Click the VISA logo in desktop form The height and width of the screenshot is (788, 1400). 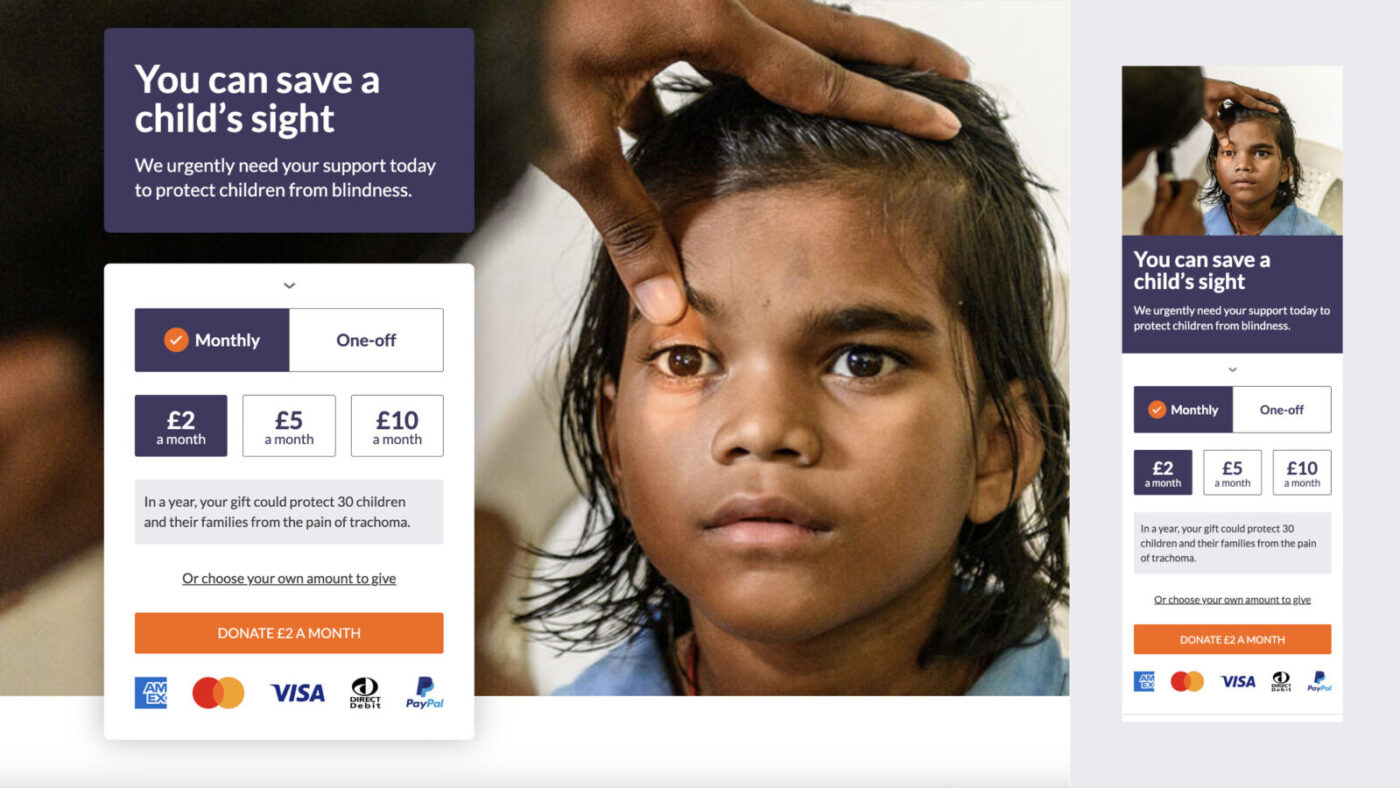[297, 692]
